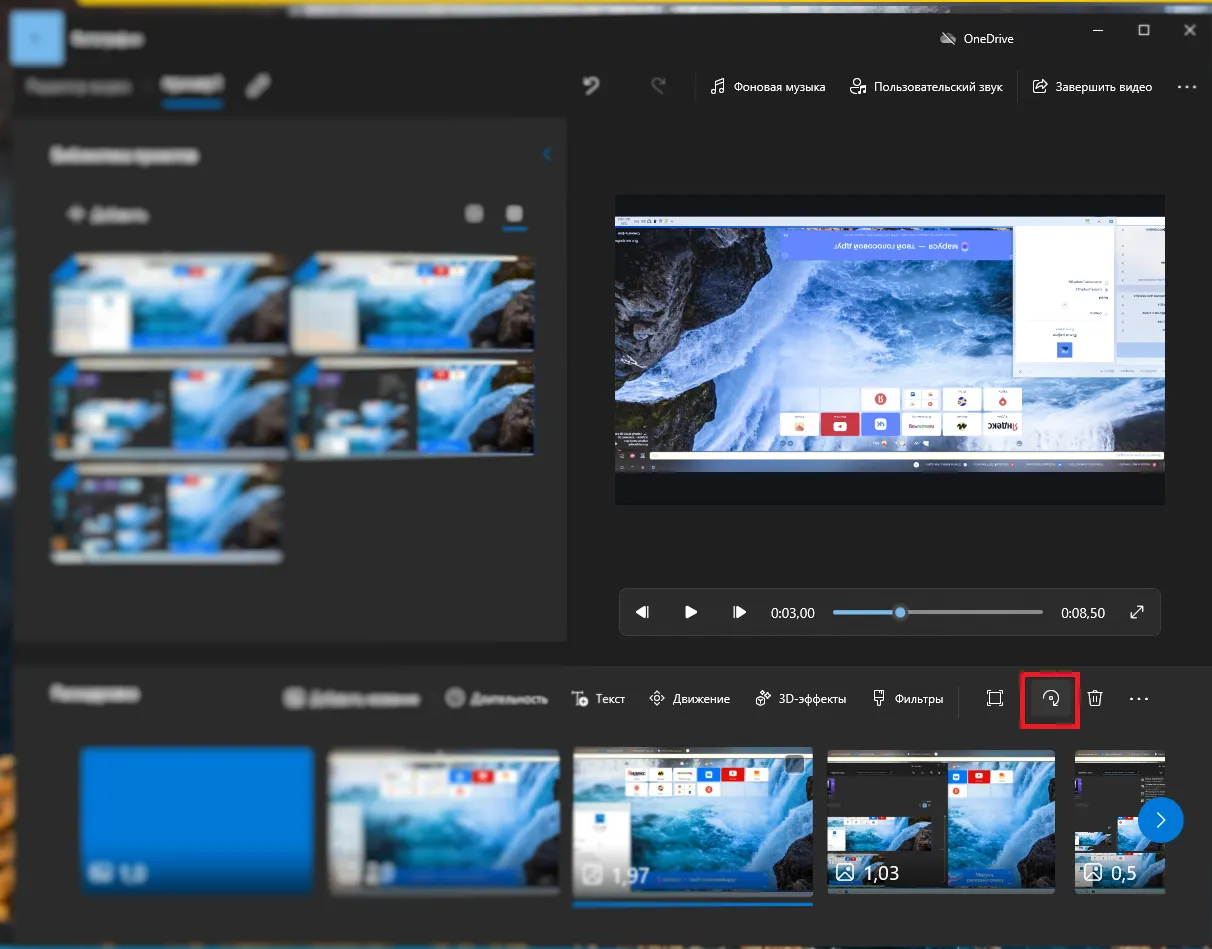Click Завершить видео to finish video

[x=1092, y=87]
